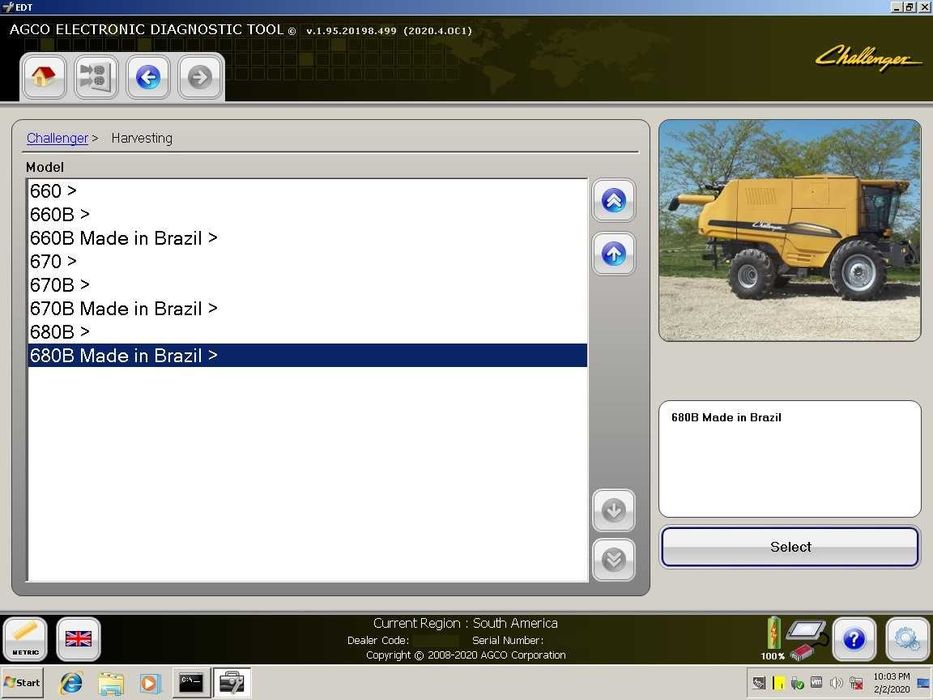Screen dimensions: 933x700
Task: Go to the Home screen icon
Action: pyautogui.click(x=43, y=77)
